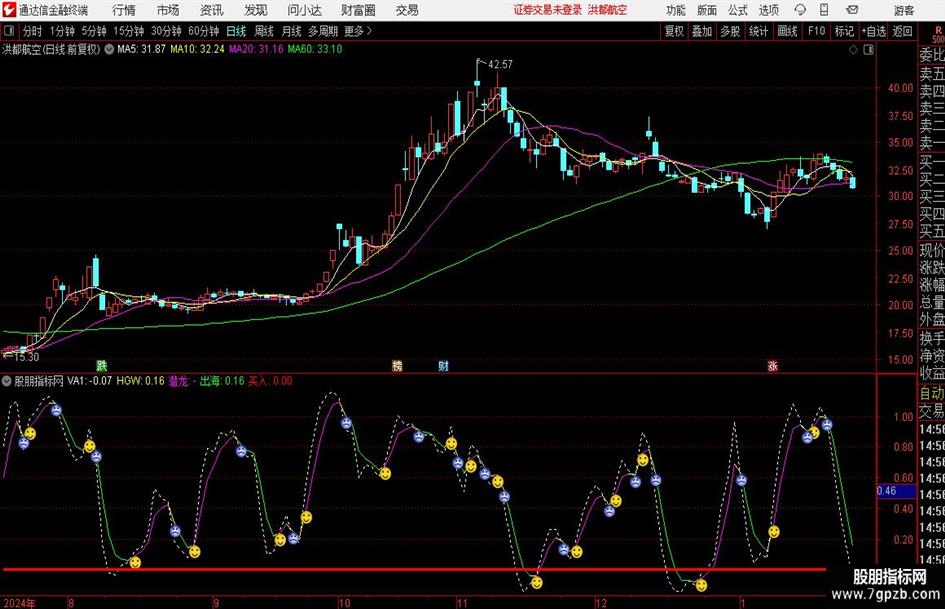Viewport: 945px width, 609px height.
Task: Click the 标记 mark toolbar button
Action: click(x=844, y=31)
